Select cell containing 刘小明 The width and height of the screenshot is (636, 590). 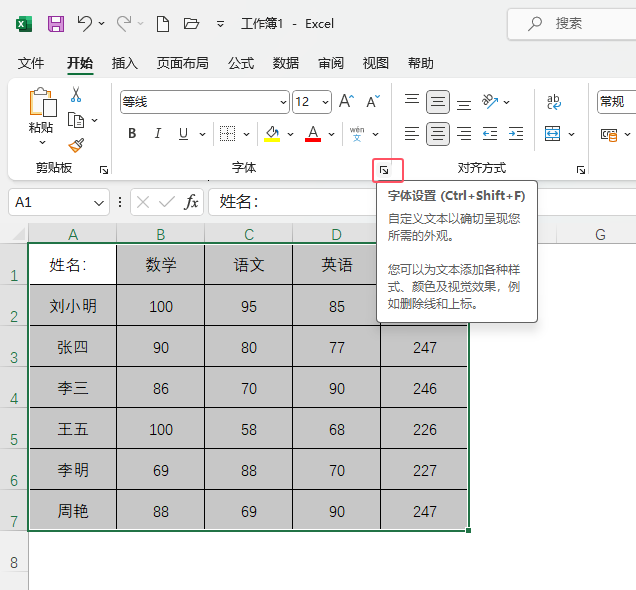(73, 305)
